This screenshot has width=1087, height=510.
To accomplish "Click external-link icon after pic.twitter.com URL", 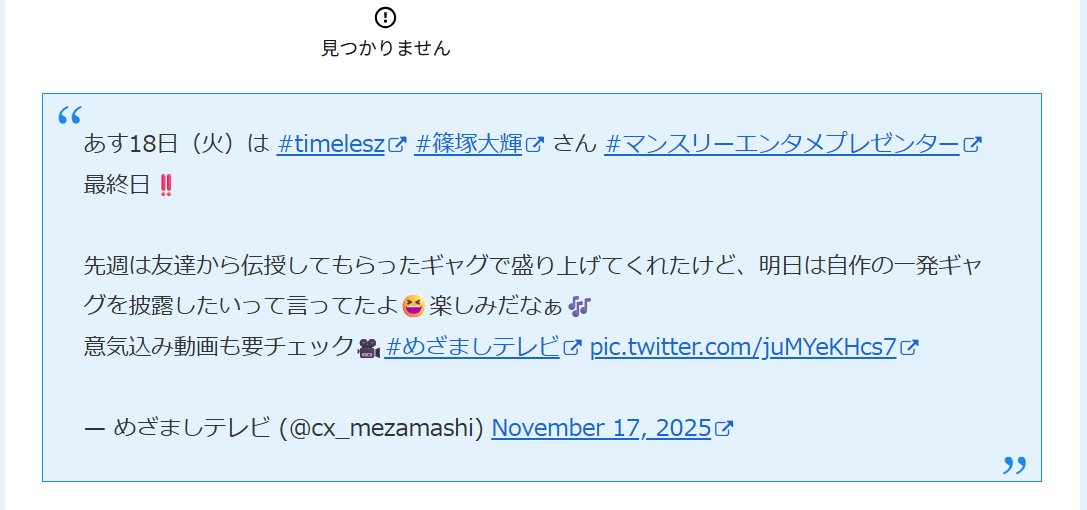I will (909, 348).
